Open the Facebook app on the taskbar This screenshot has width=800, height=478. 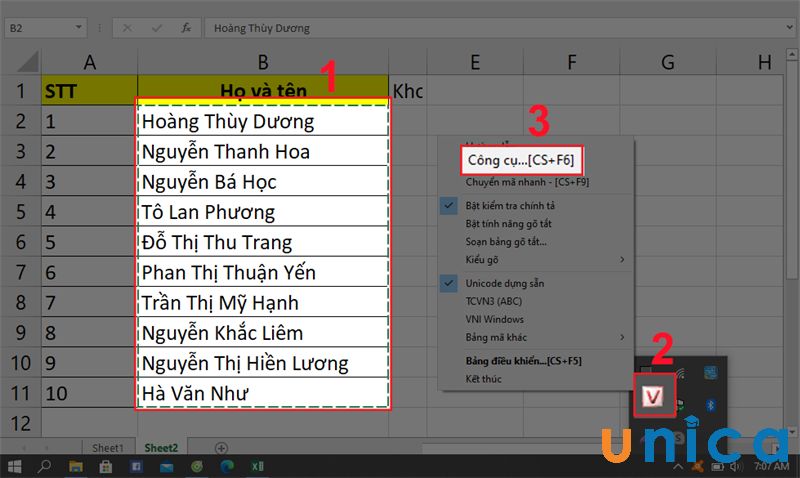tap(136, 466)
